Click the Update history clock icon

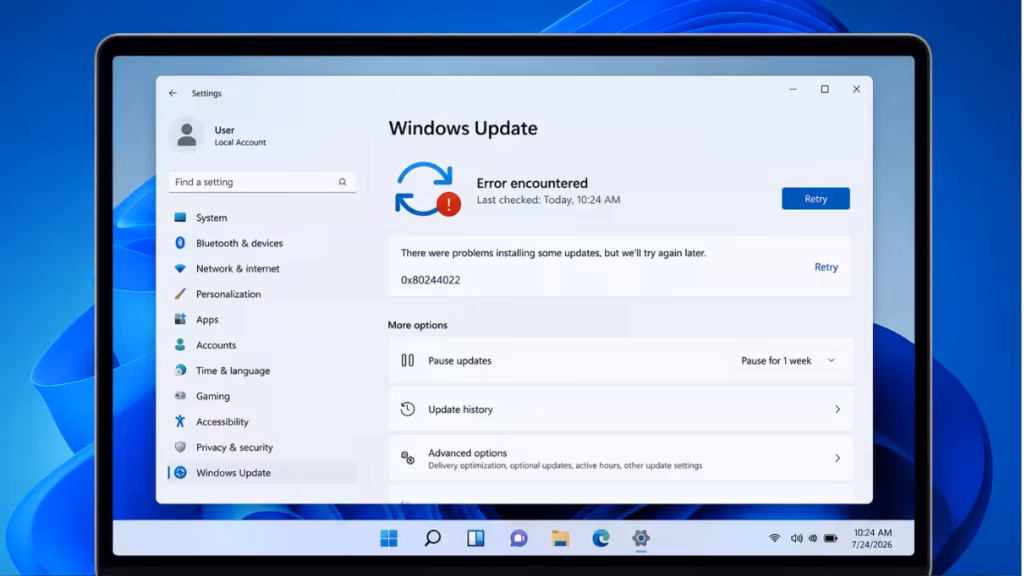tap(408, 409)
